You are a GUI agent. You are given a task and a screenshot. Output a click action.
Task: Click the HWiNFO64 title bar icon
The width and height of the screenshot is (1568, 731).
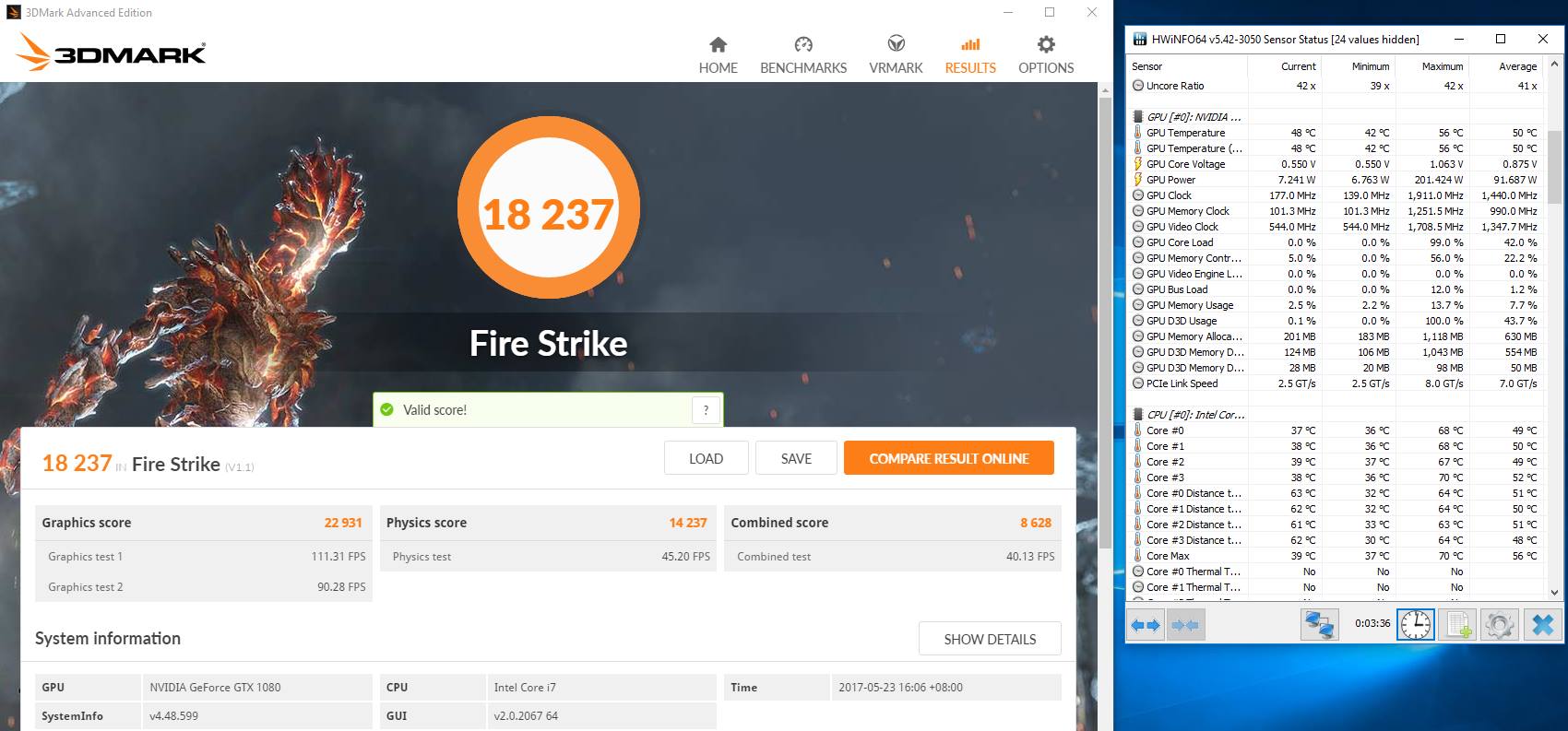tap(1139, 39)
